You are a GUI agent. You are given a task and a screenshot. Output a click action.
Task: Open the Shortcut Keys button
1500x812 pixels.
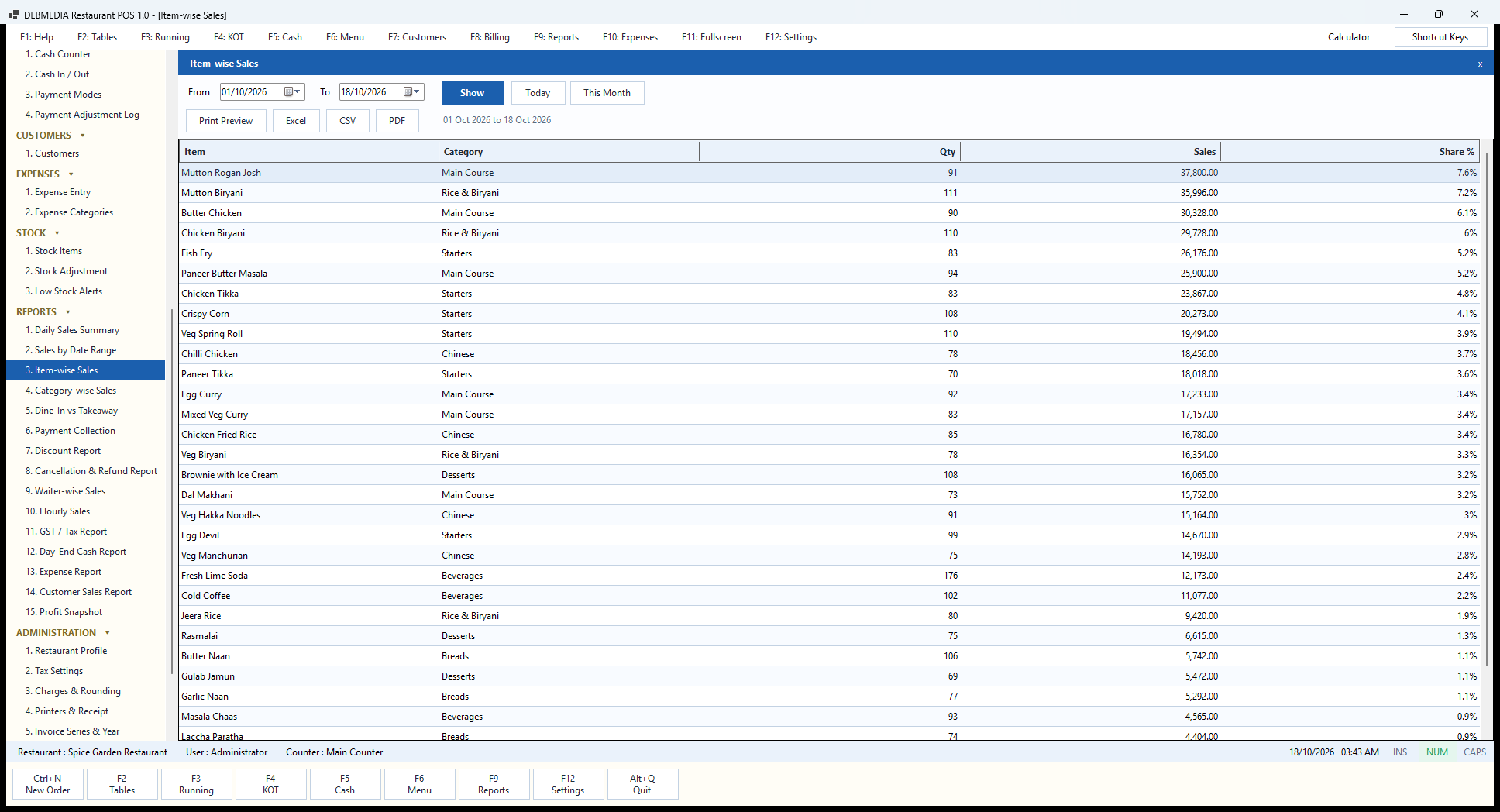(1440, 37)
